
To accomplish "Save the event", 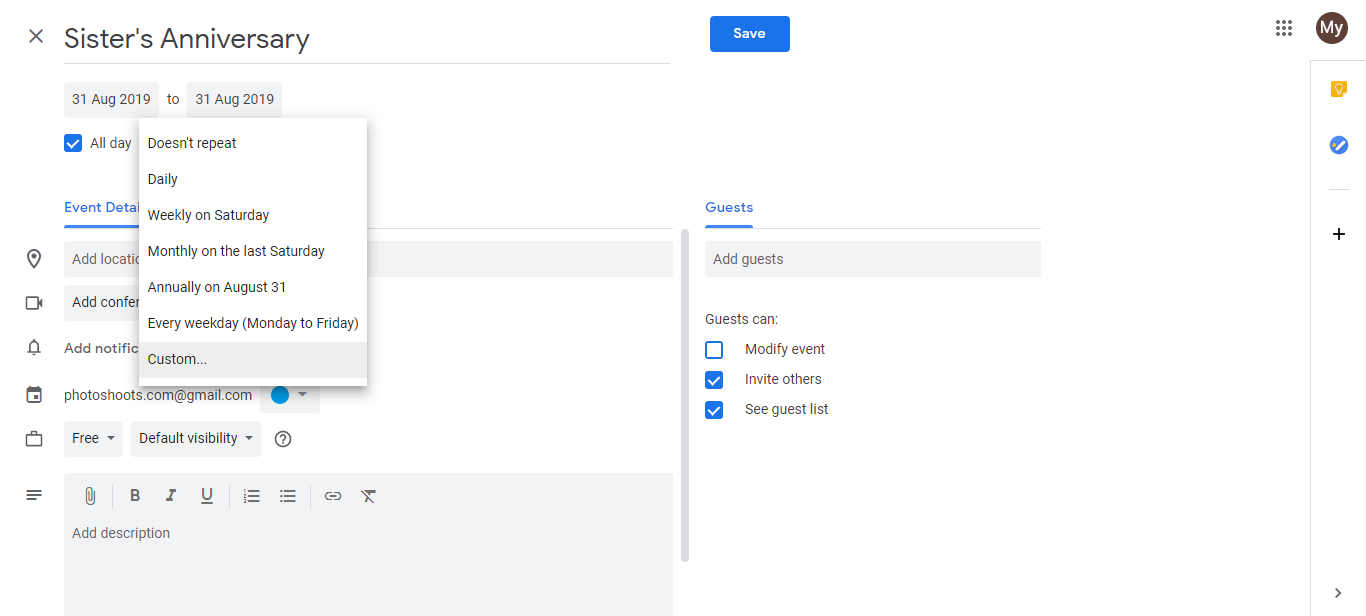I will [x=750, y=34].
